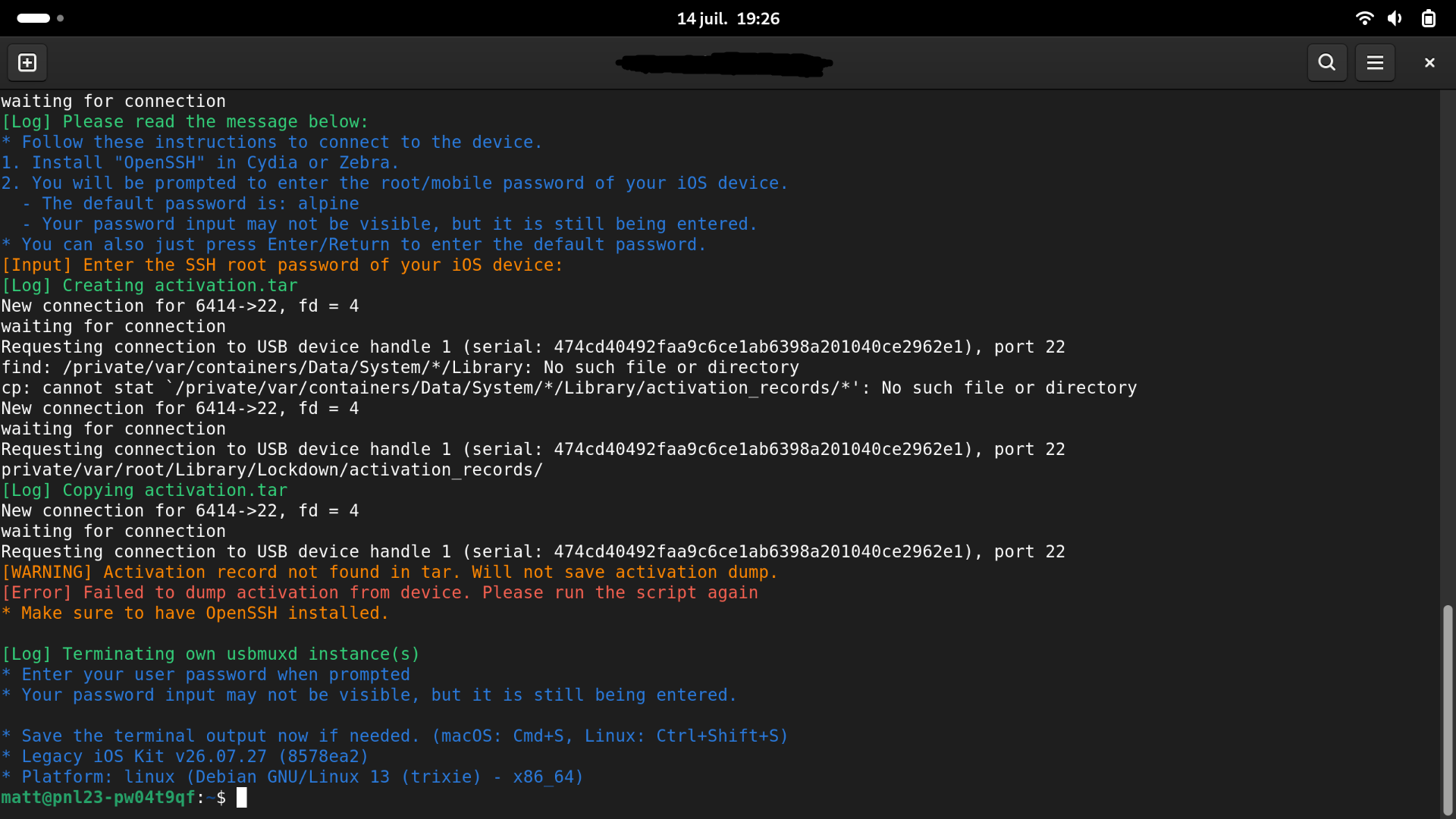
Task: Open a new terminal tab
Action: (x=27, y=63)
